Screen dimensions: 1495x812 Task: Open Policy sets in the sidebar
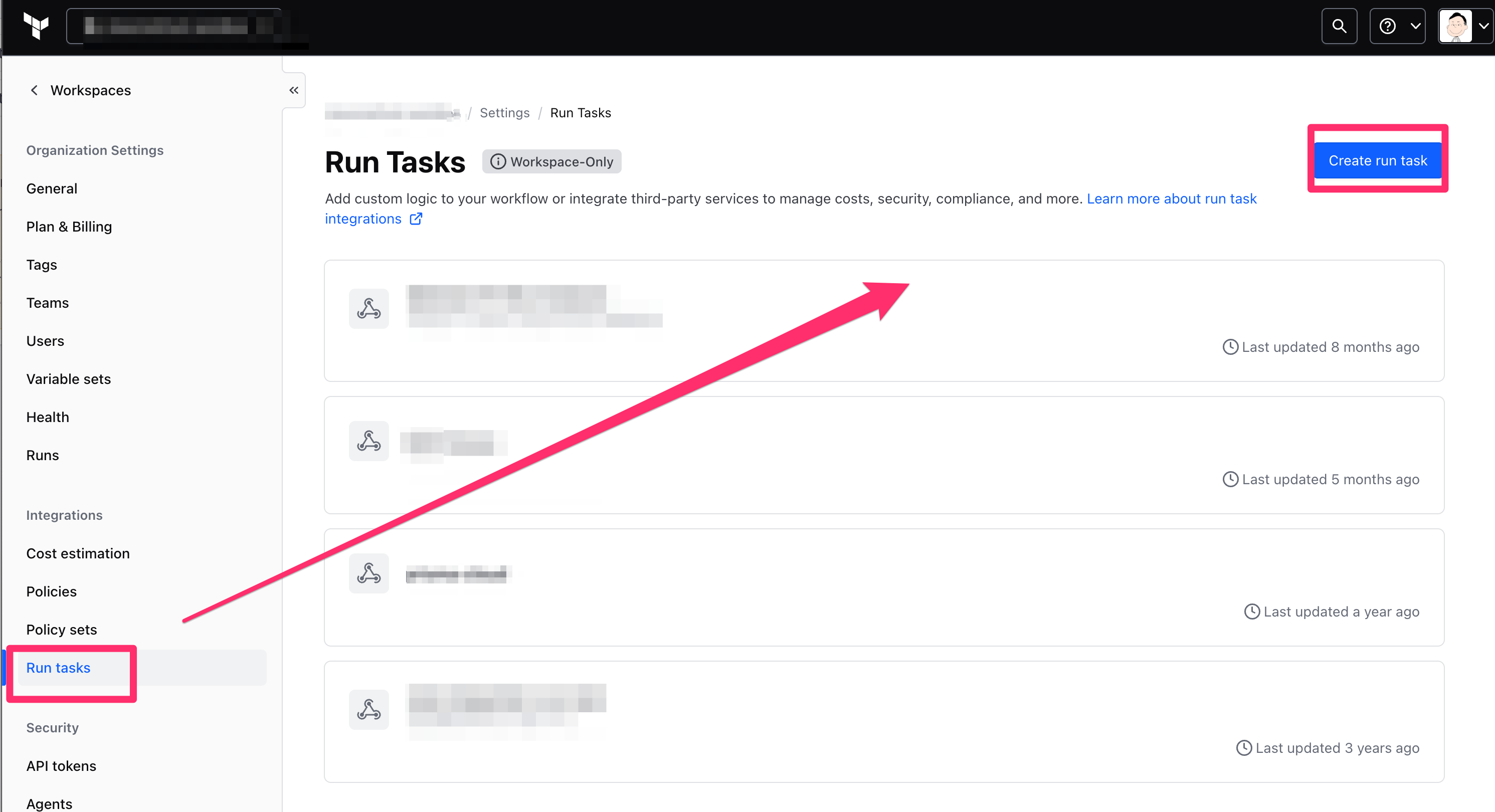tap(62, 630)
